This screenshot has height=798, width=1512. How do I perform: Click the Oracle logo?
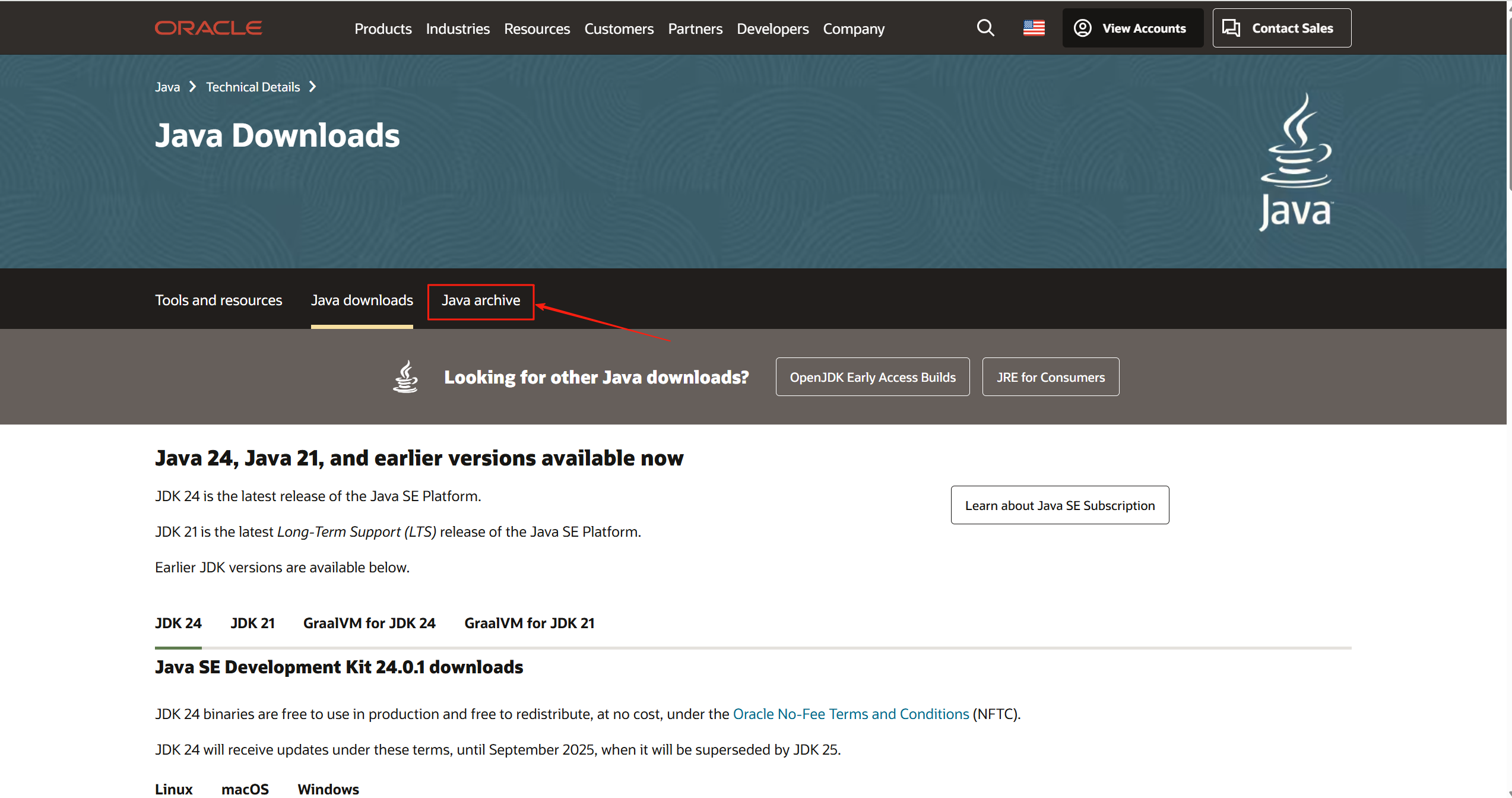tap(208, 28)
